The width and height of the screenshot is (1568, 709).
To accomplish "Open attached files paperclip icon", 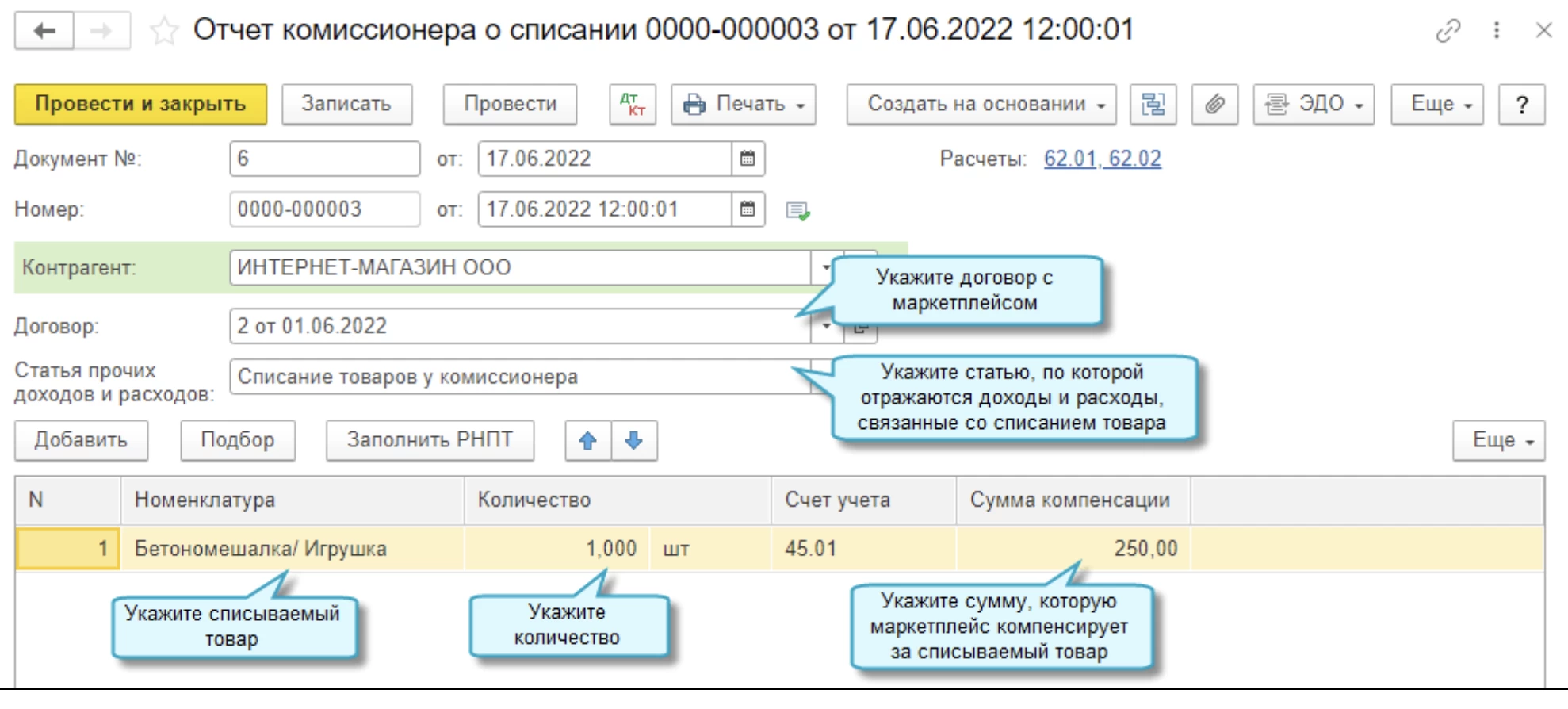I will pyautogui.click(x=1214, y=104).
